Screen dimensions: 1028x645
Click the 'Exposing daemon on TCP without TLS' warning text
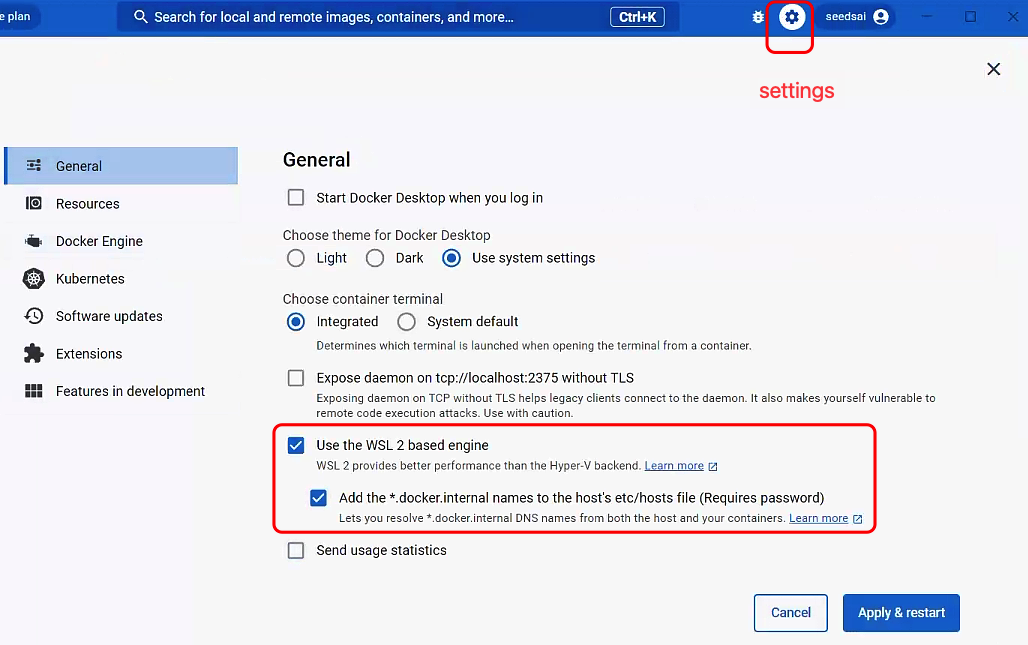[x=626, y=406]
